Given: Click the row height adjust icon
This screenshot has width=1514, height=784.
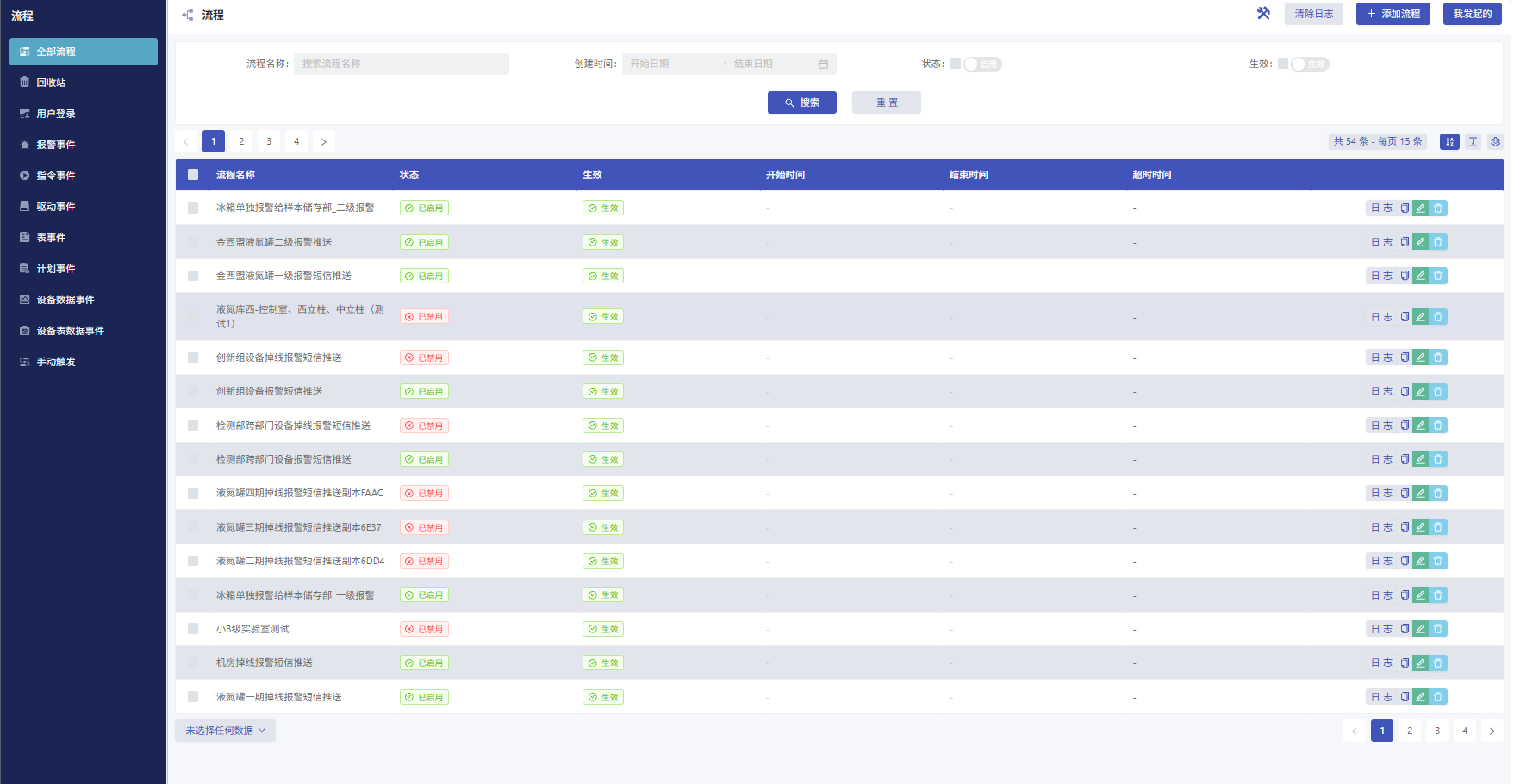Looking at the screenshot, I should tap(1473, 141).
